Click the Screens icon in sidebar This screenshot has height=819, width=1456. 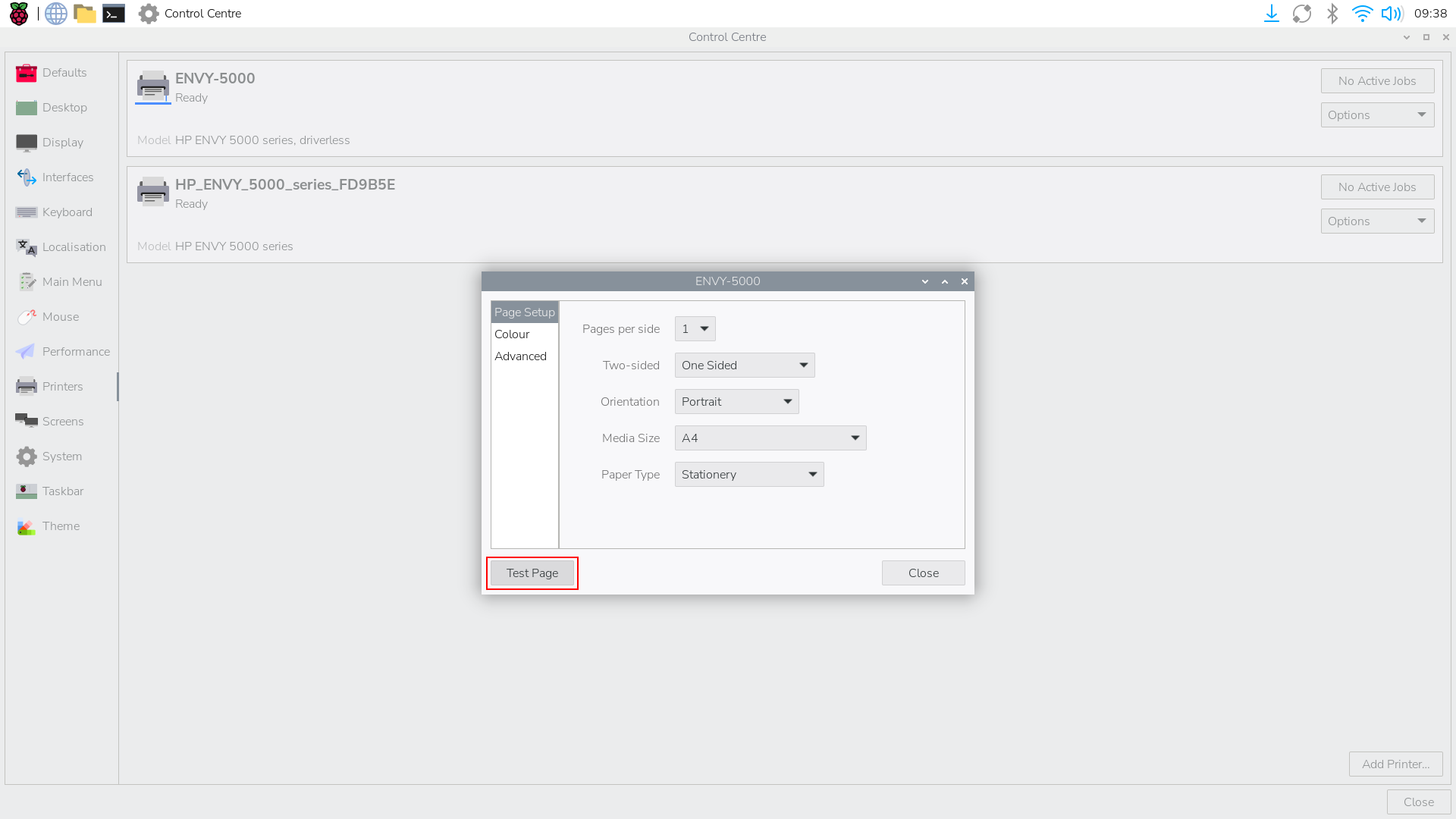tap(27, 421)
